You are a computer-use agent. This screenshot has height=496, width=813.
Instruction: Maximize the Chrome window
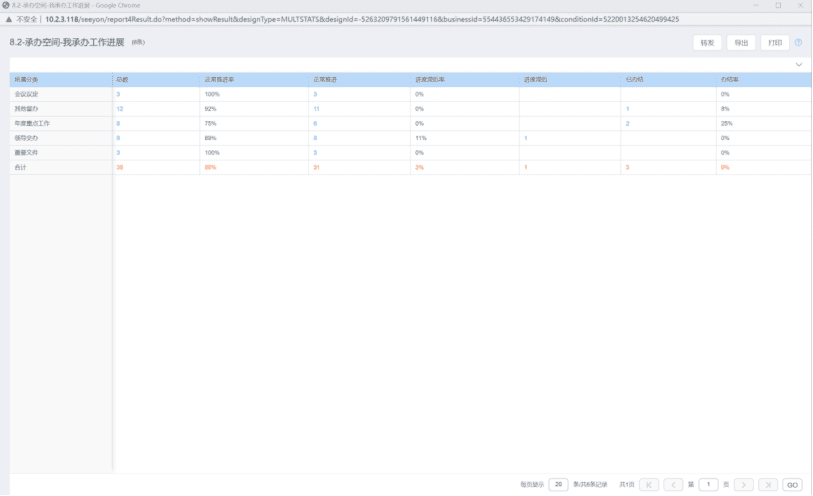[778, 5]
